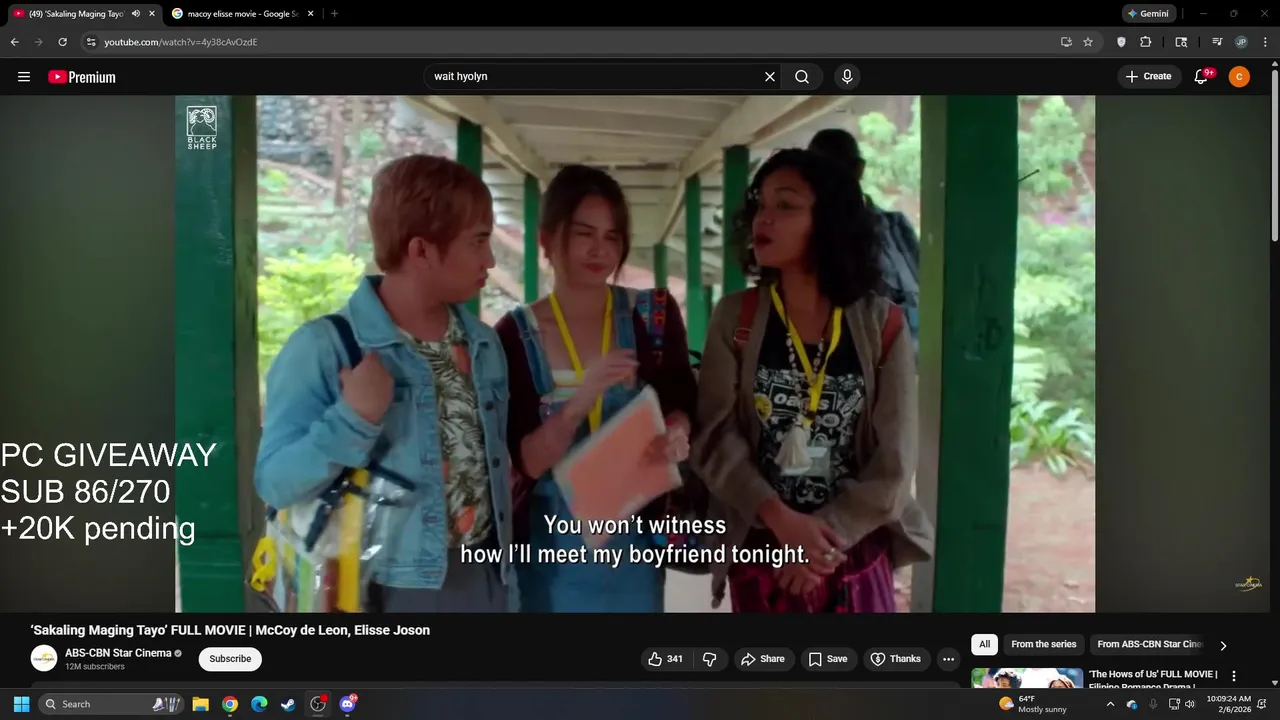
Task: Open the shield extension icon in toolbar
Action: click(1121, 42)
